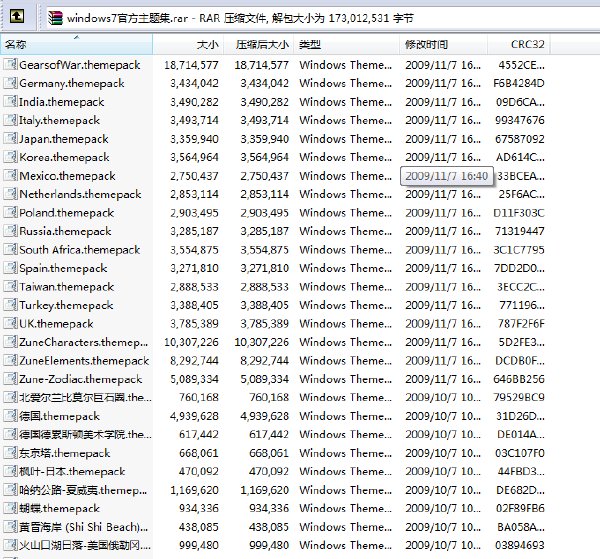This screenshot has height=559, width=600.
Task: Click the Netherlands.themepack file icon
Action: 10,194
